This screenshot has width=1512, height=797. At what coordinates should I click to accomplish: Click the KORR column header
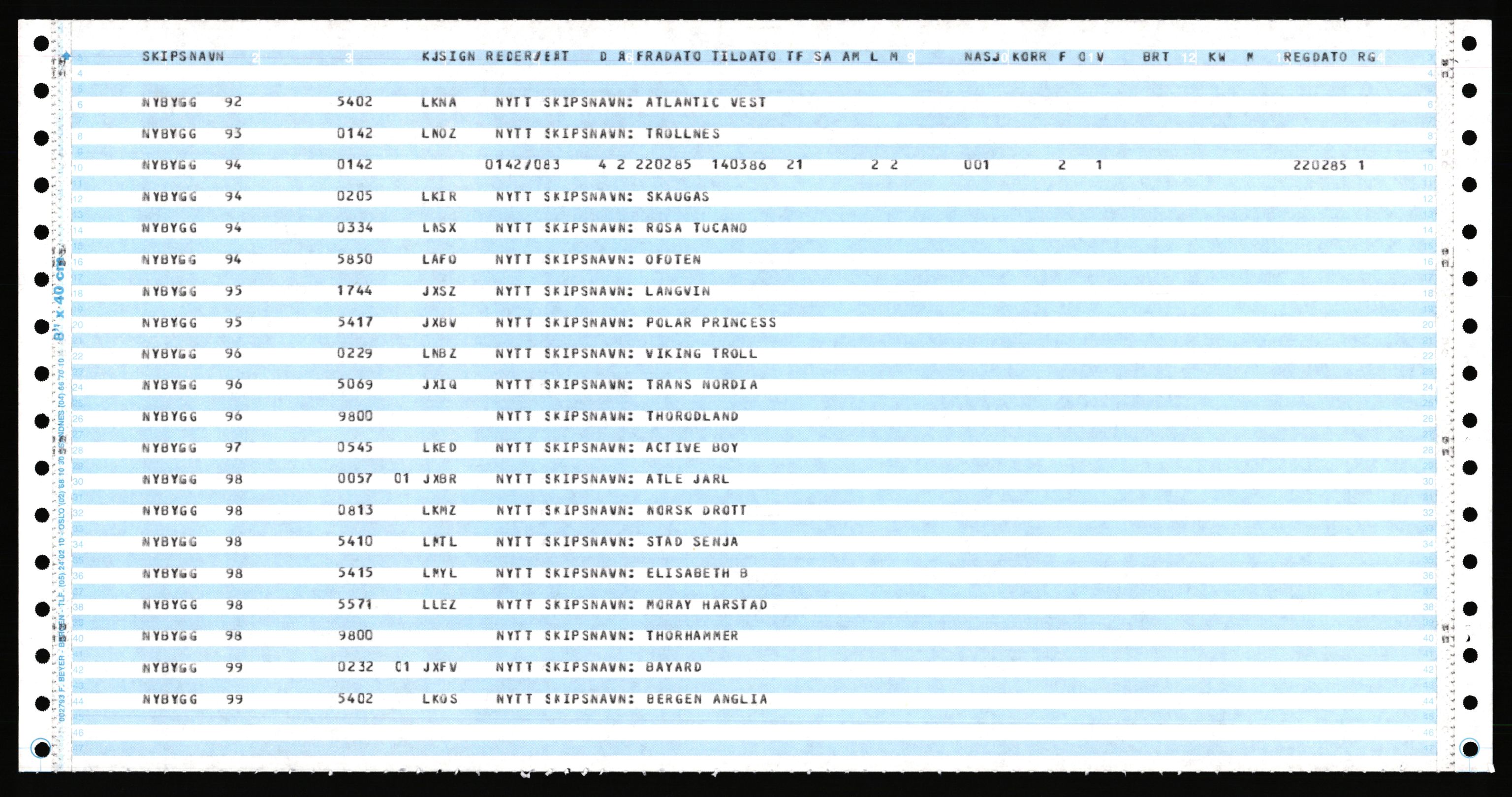tap(1030, 57)
